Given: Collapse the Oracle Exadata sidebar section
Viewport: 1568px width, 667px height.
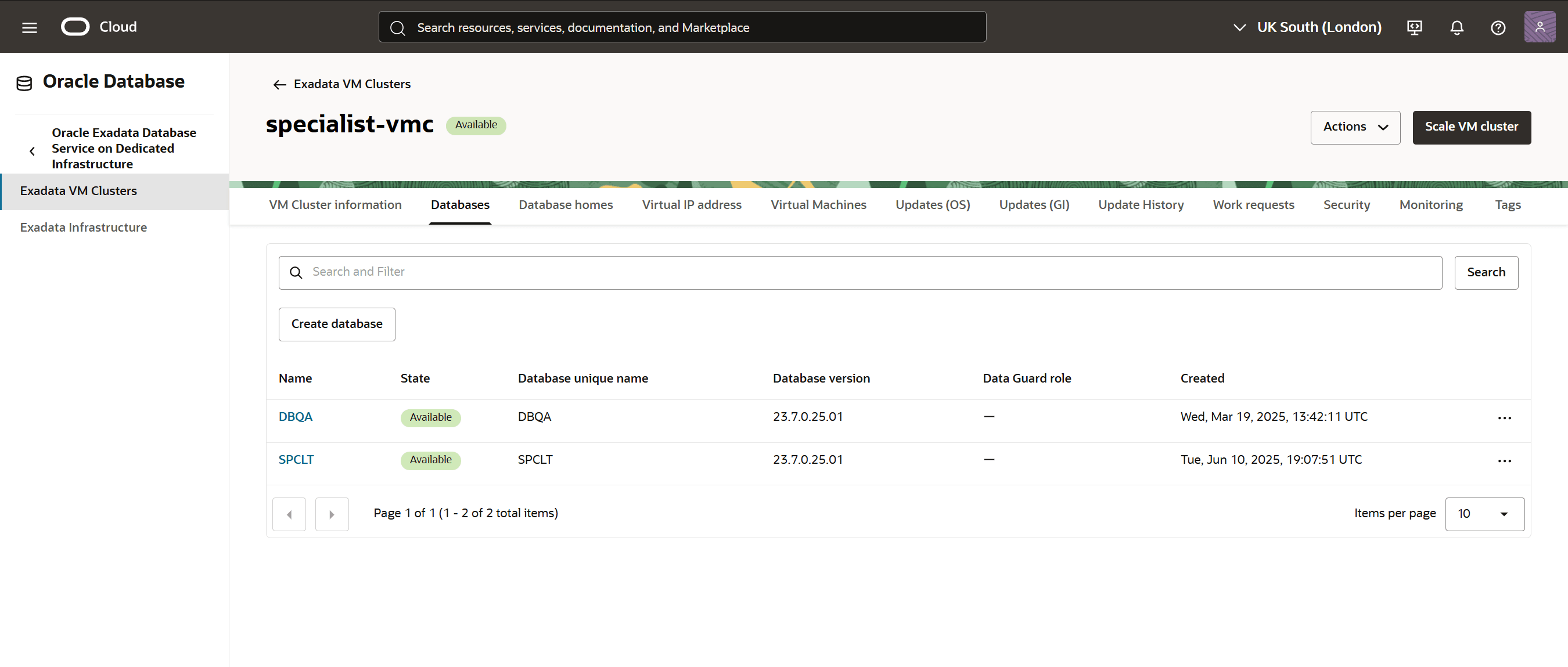Looking at the screenshot, I should tap(32, 150).
